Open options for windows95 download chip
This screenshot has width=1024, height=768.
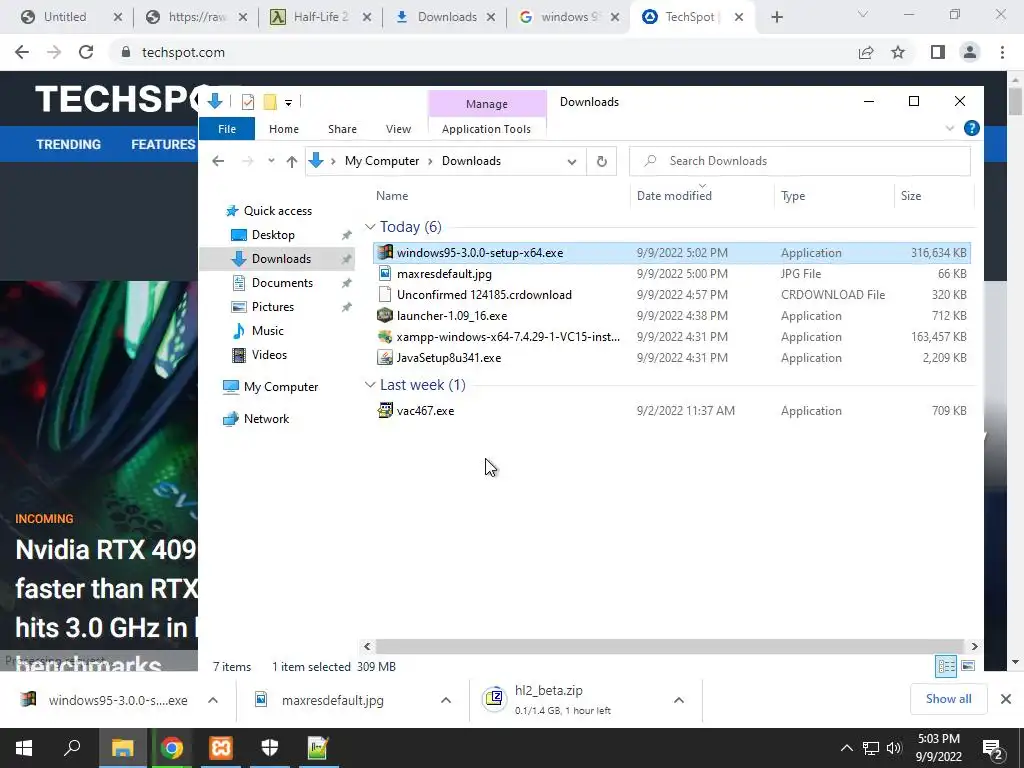point(213,700)
